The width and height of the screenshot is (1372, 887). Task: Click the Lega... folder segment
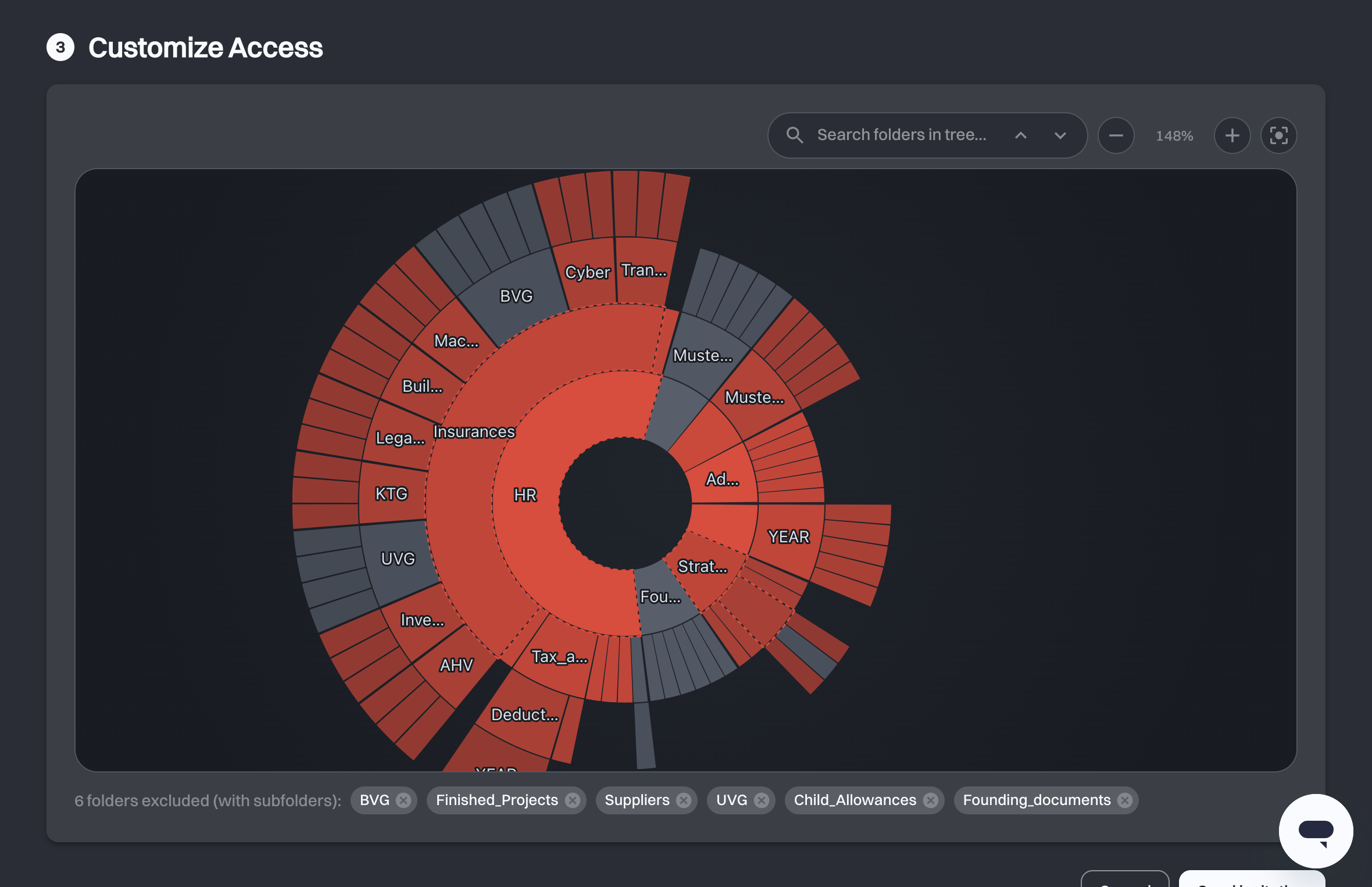coord(400,438)
